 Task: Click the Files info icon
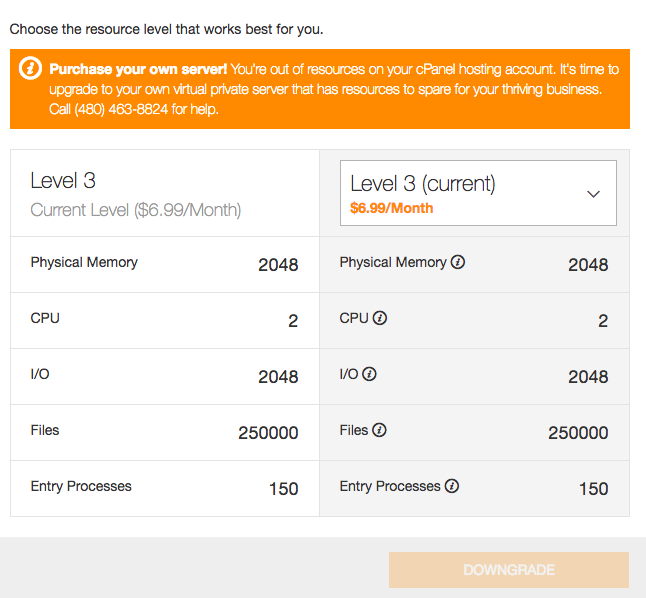[379, 430]
